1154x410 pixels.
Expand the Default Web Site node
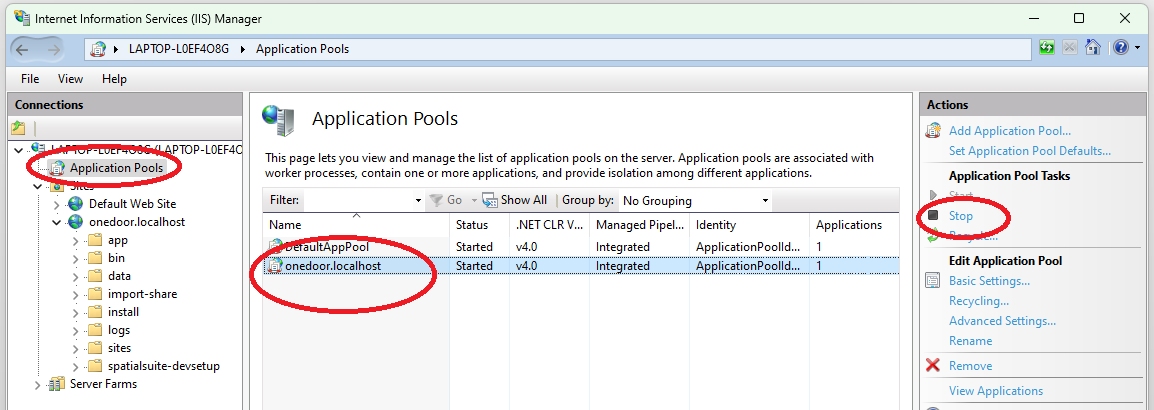coord(57,204)
